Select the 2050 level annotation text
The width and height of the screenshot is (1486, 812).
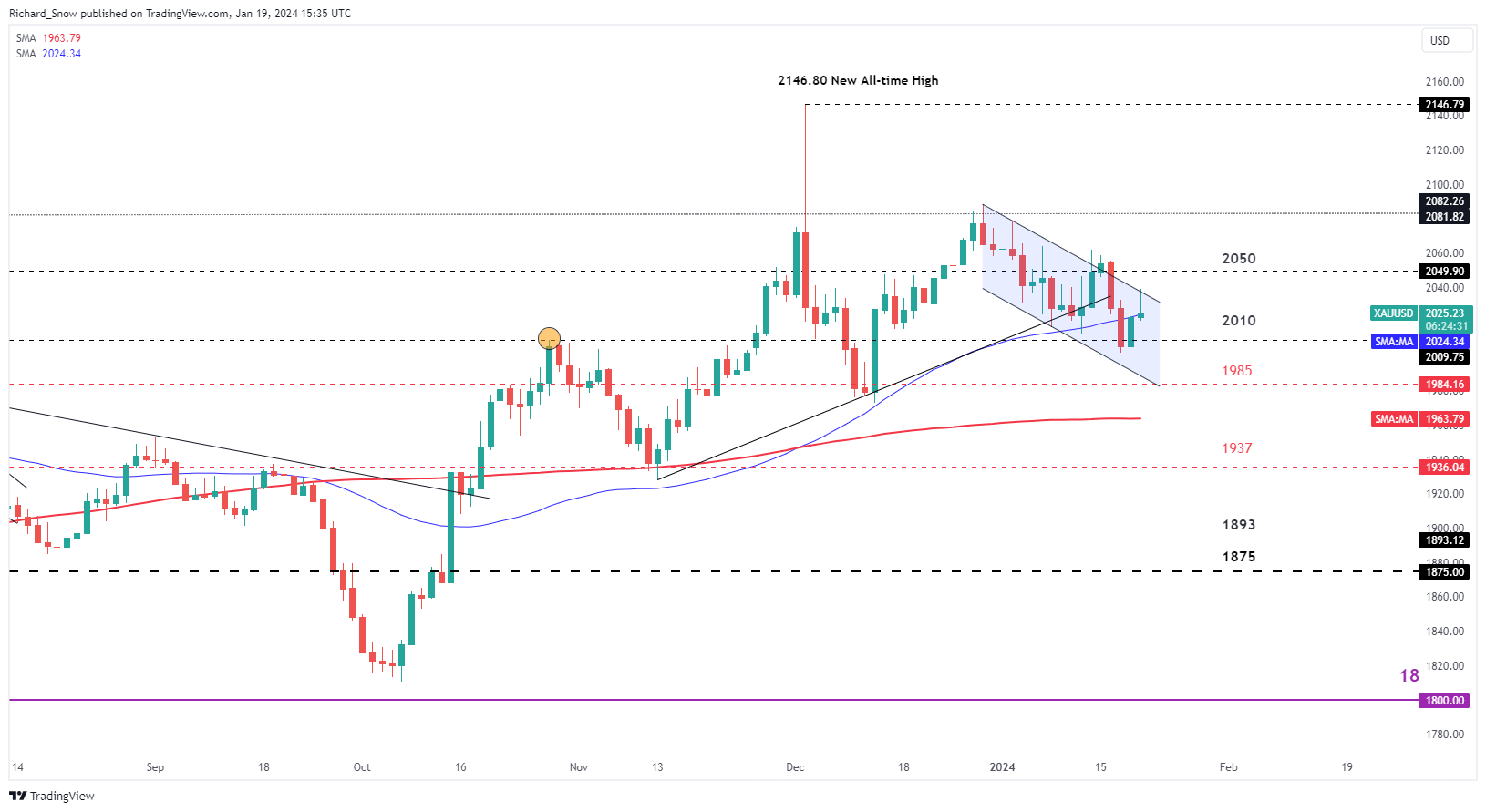[x=1238, y=259]
